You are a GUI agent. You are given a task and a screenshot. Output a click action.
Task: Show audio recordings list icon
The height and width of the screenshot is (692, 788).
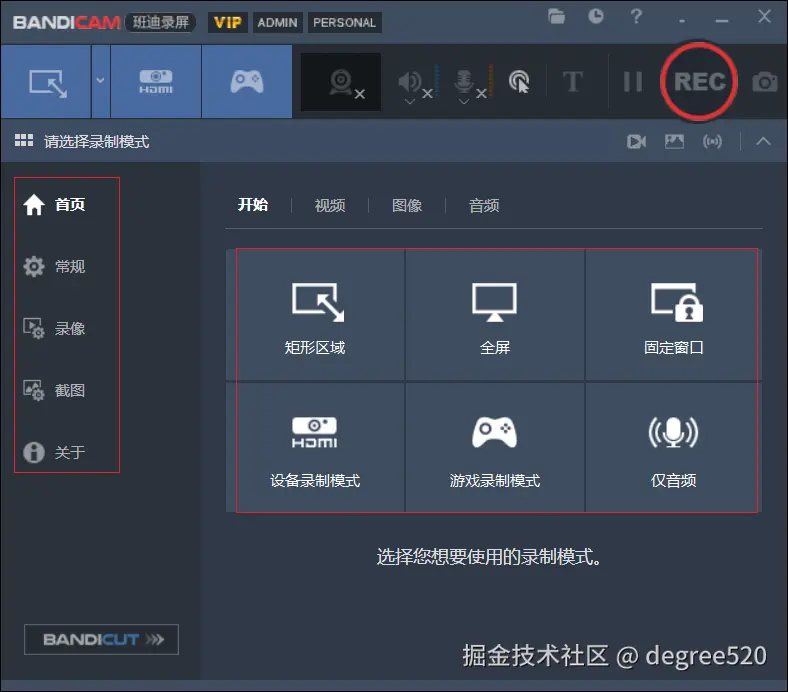point(712,142)
